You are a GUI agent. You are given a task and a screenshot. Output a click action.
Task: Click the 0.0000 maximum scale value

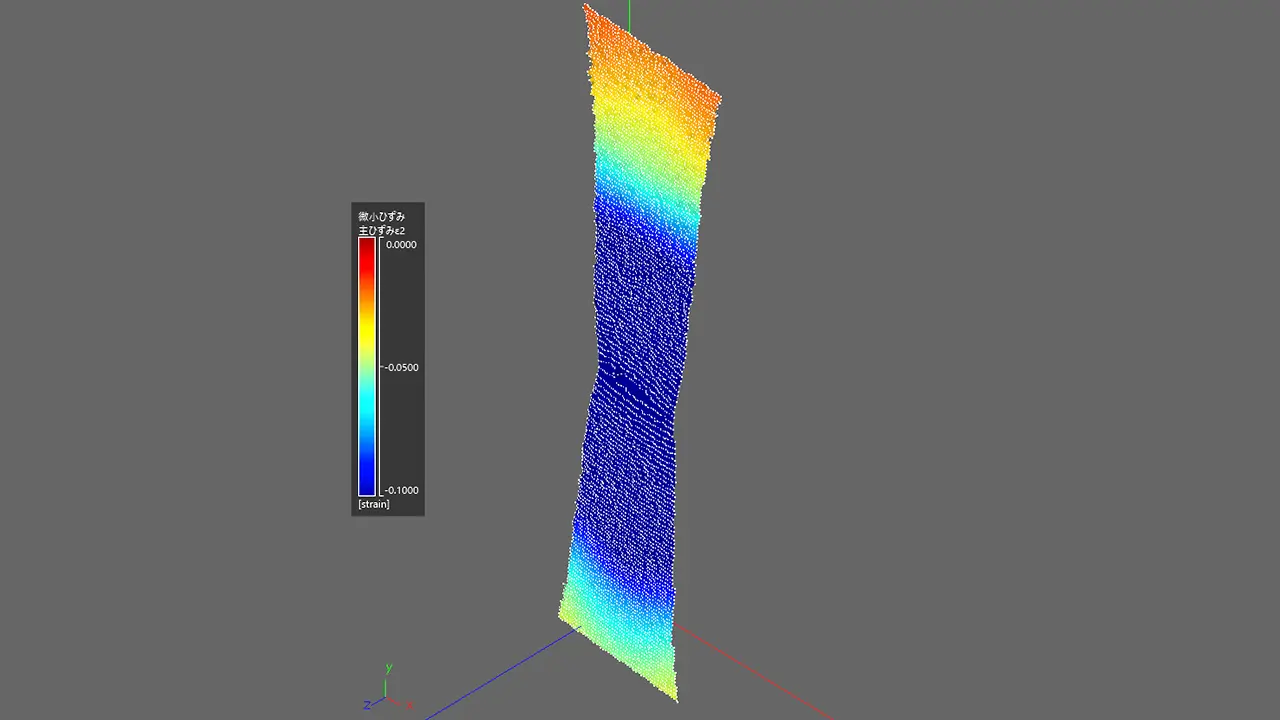[x=403, y=244]
